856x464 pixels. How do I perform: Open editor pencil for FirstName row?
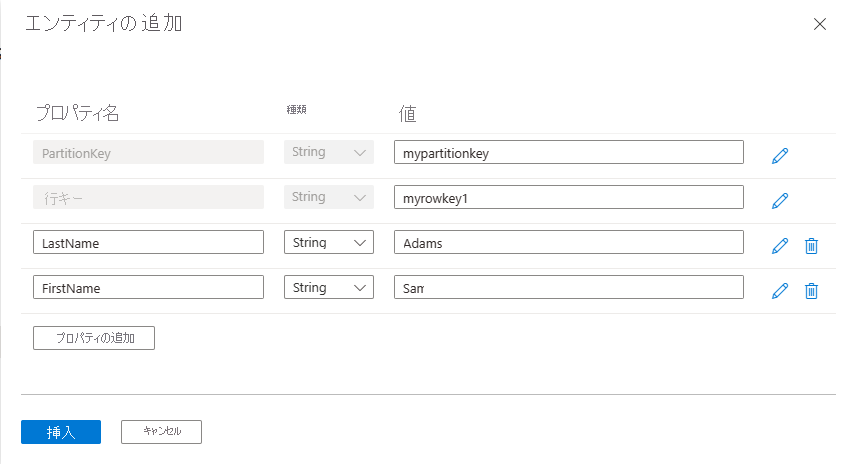pyautogui.click(x=780, y=290)
